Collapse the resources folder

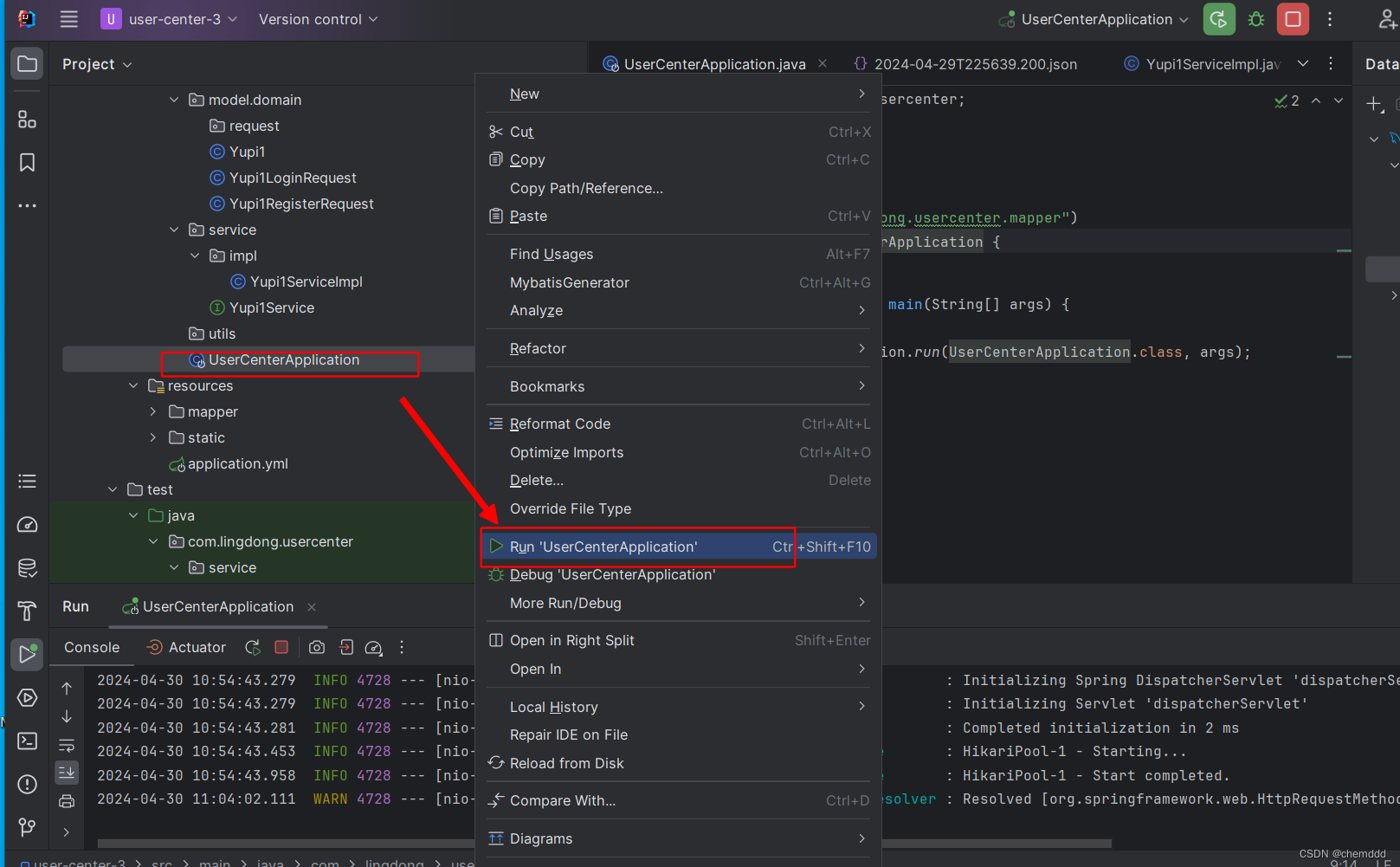point(133,385)
